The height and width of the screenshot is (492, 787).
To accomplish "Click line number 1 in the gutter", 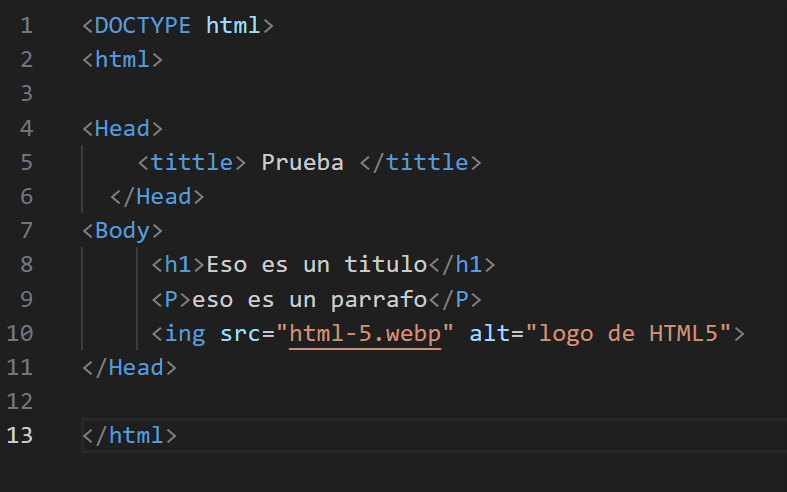I will pos(27,26).
